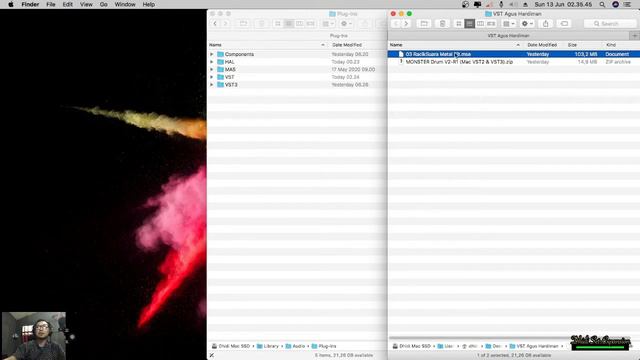Open the Apple menu
The width and height of the screenshot is (640, 360).
11,4
